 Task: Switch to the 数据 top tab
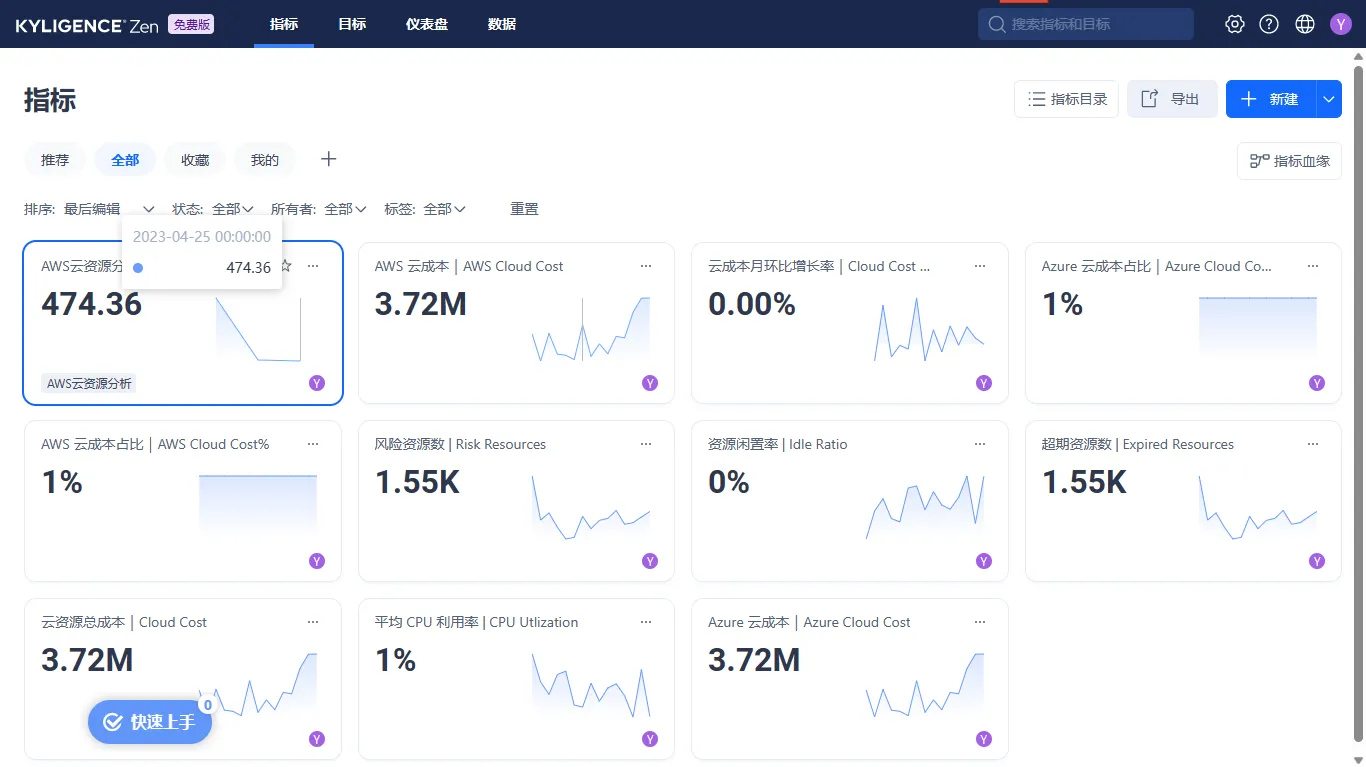tap(502, 24)
